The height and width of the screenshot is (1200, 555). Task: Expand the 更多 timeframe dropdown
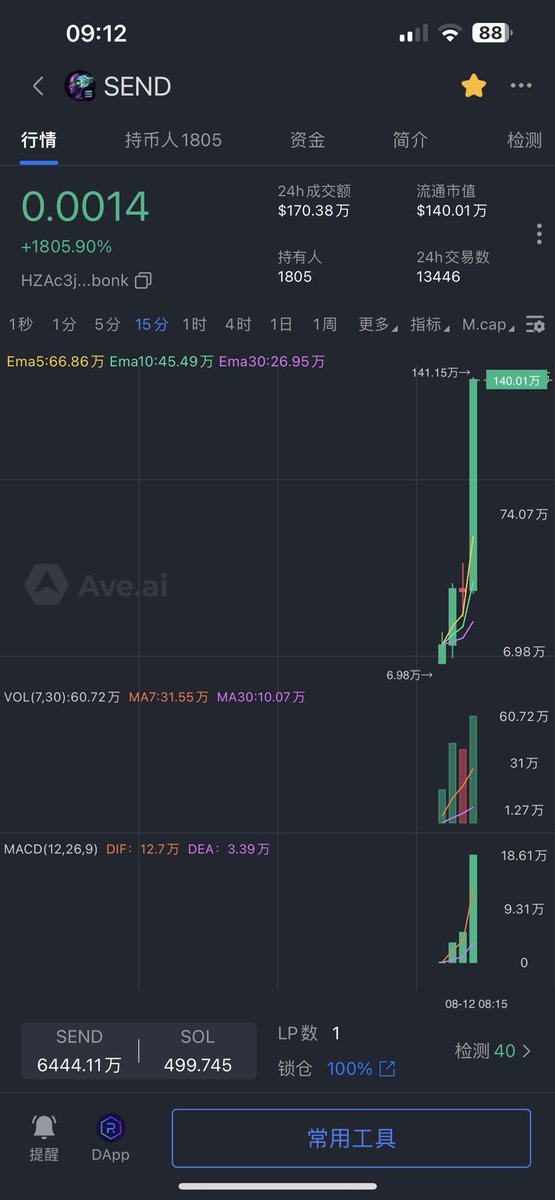point(377,324)
